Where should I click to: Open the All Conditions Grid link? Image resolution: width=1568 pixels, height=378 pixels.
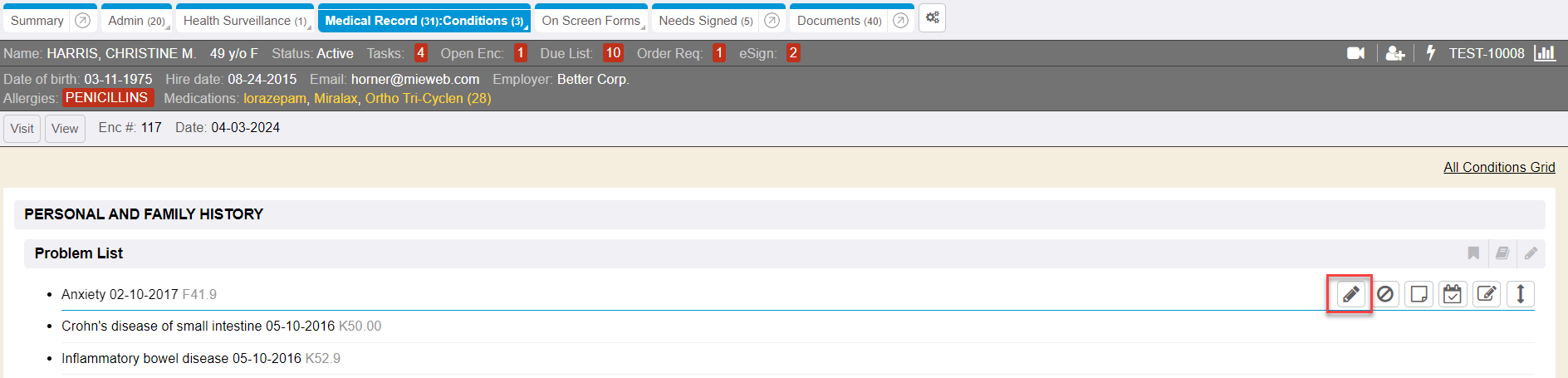1498,167
